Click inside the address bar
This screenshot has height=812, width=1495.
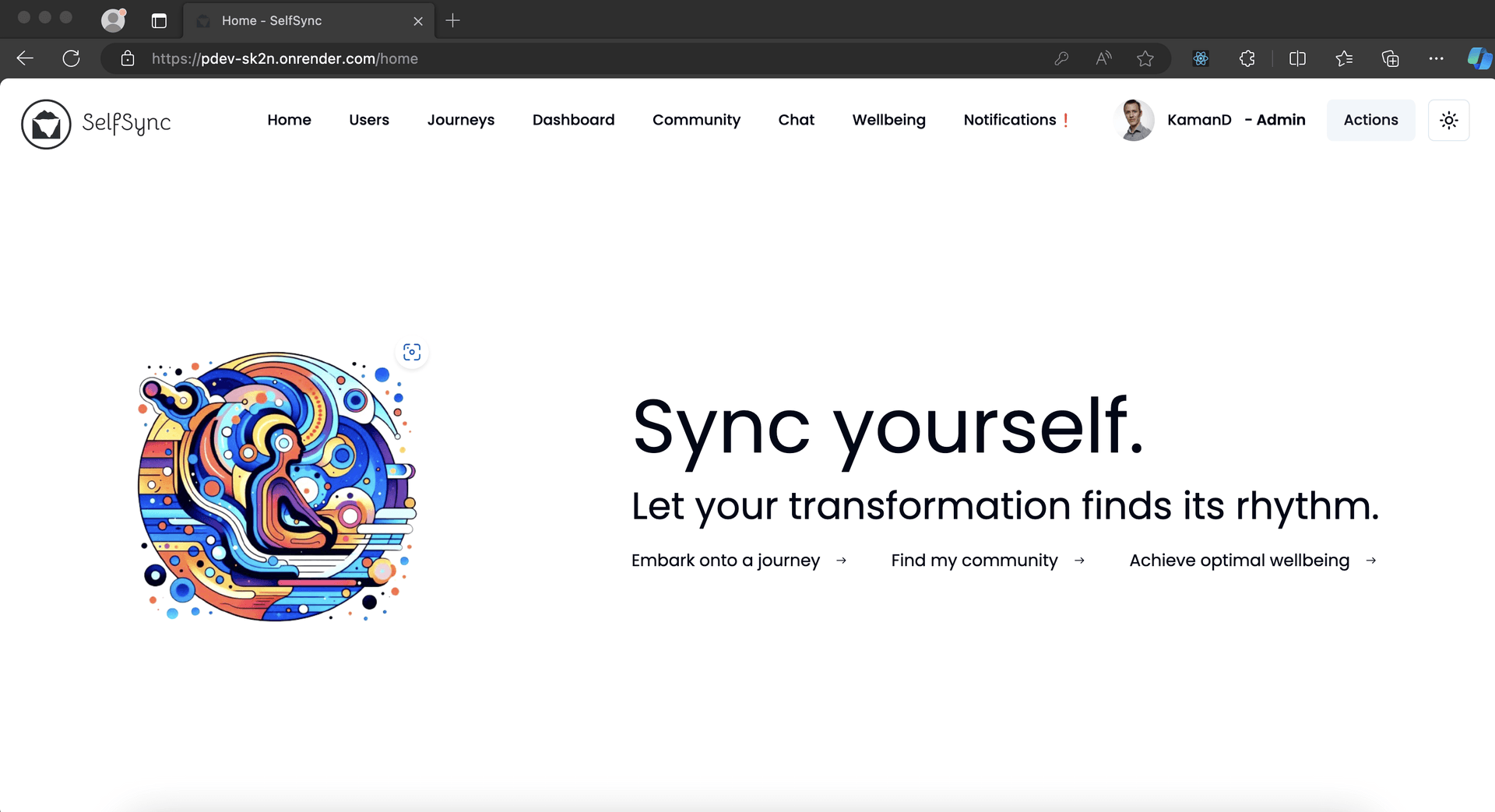545,58
